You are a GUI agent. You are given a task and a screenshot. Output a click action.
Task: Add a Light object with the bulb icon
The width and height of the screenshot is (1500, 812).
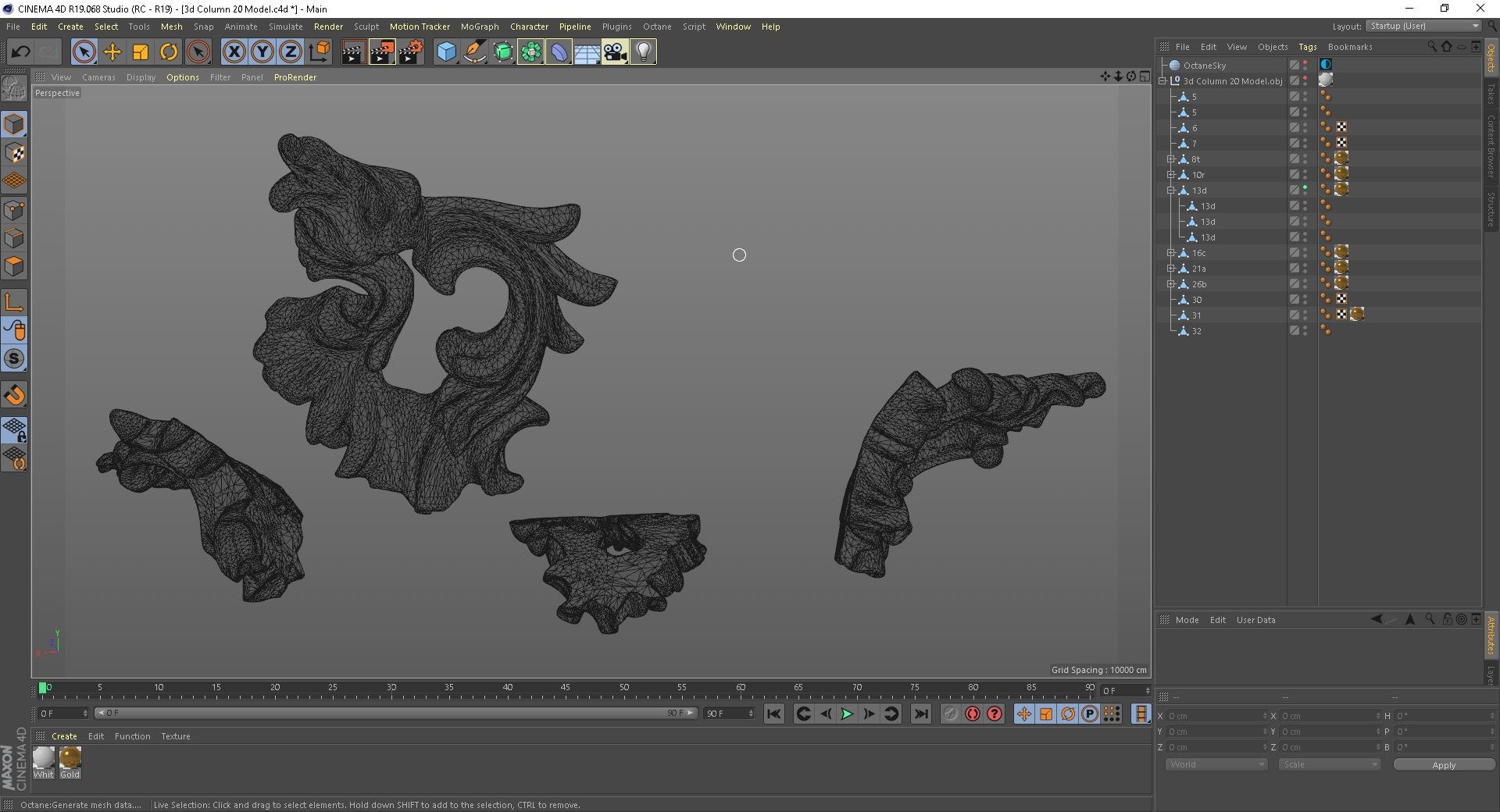point(643,52)
